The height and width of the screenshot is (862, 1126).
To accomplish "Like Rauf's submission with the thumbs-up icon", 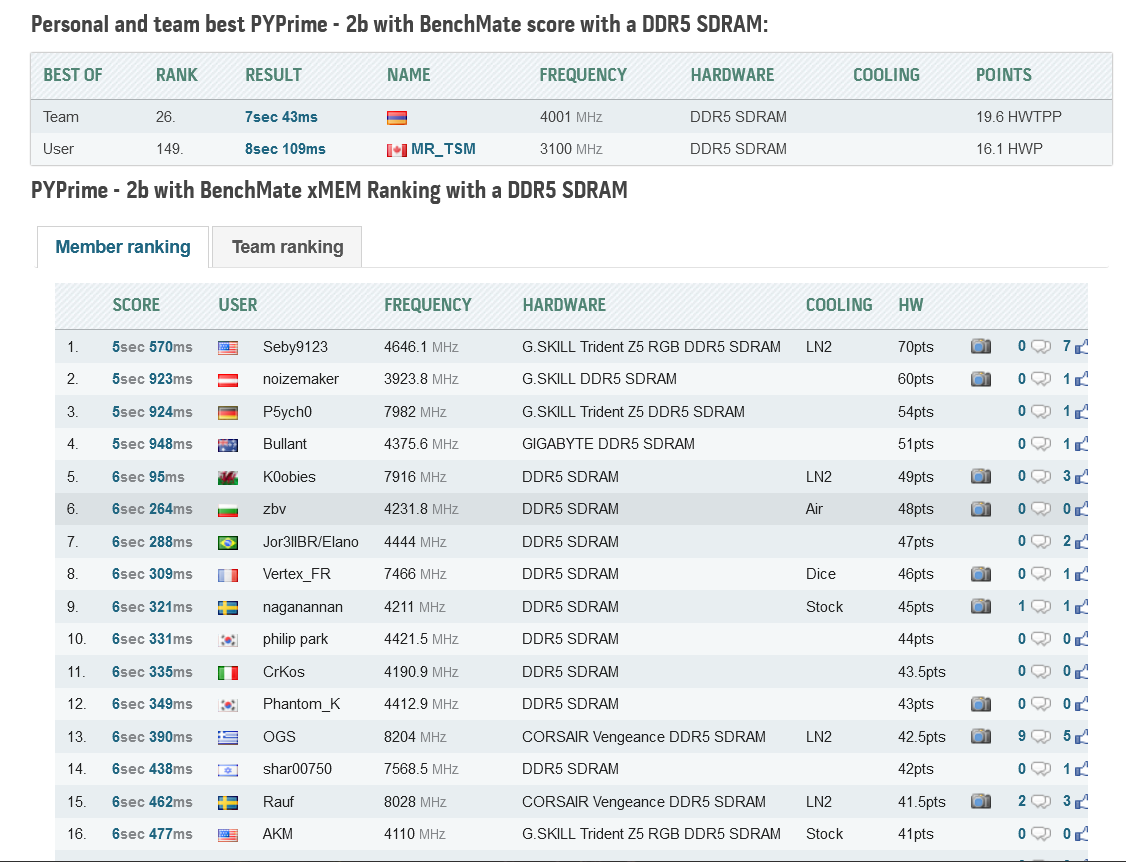I will click(x=1081, y=802).
